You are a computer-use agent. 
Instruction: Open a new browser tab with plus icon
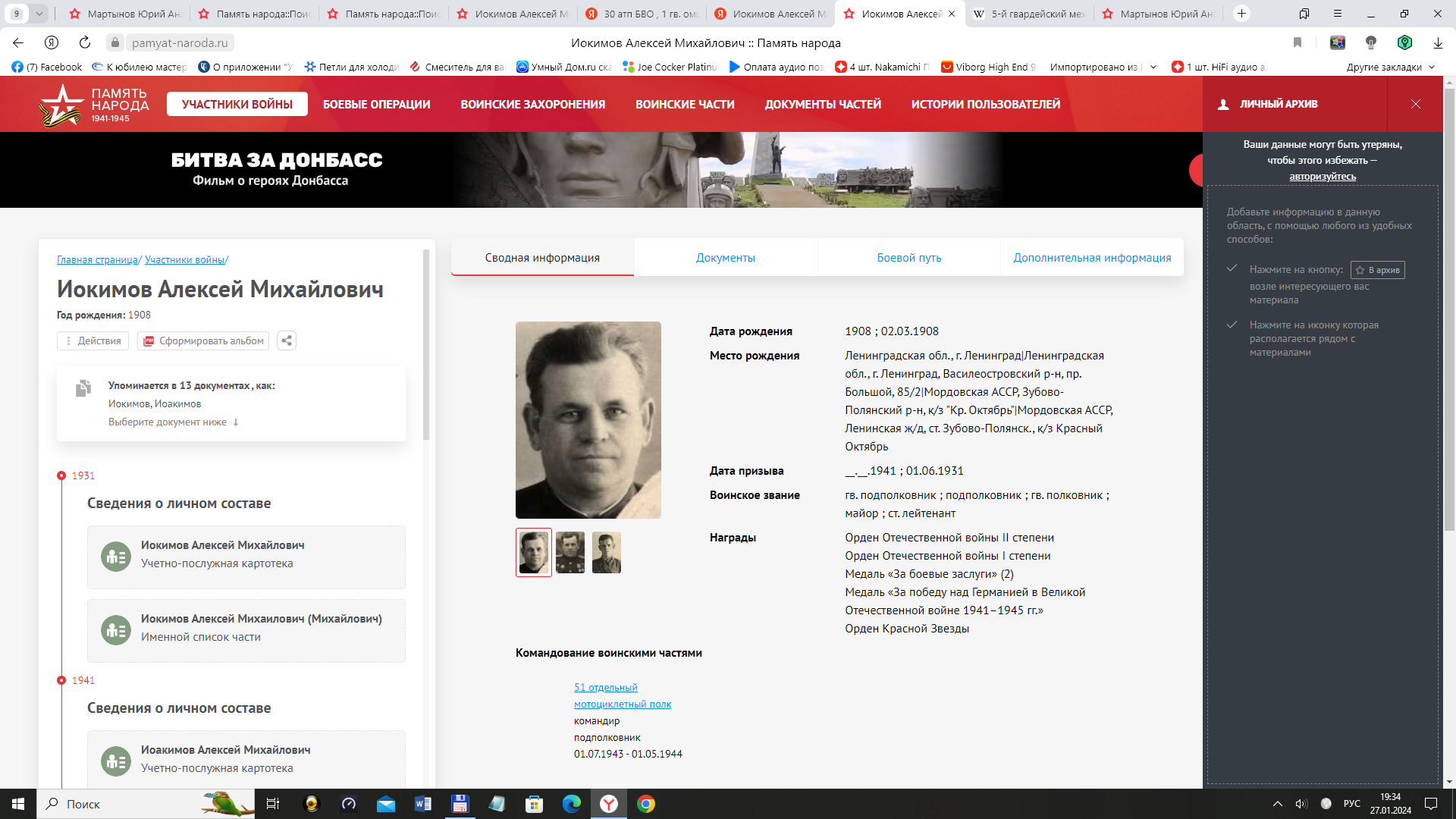(x=1241, y=13)
